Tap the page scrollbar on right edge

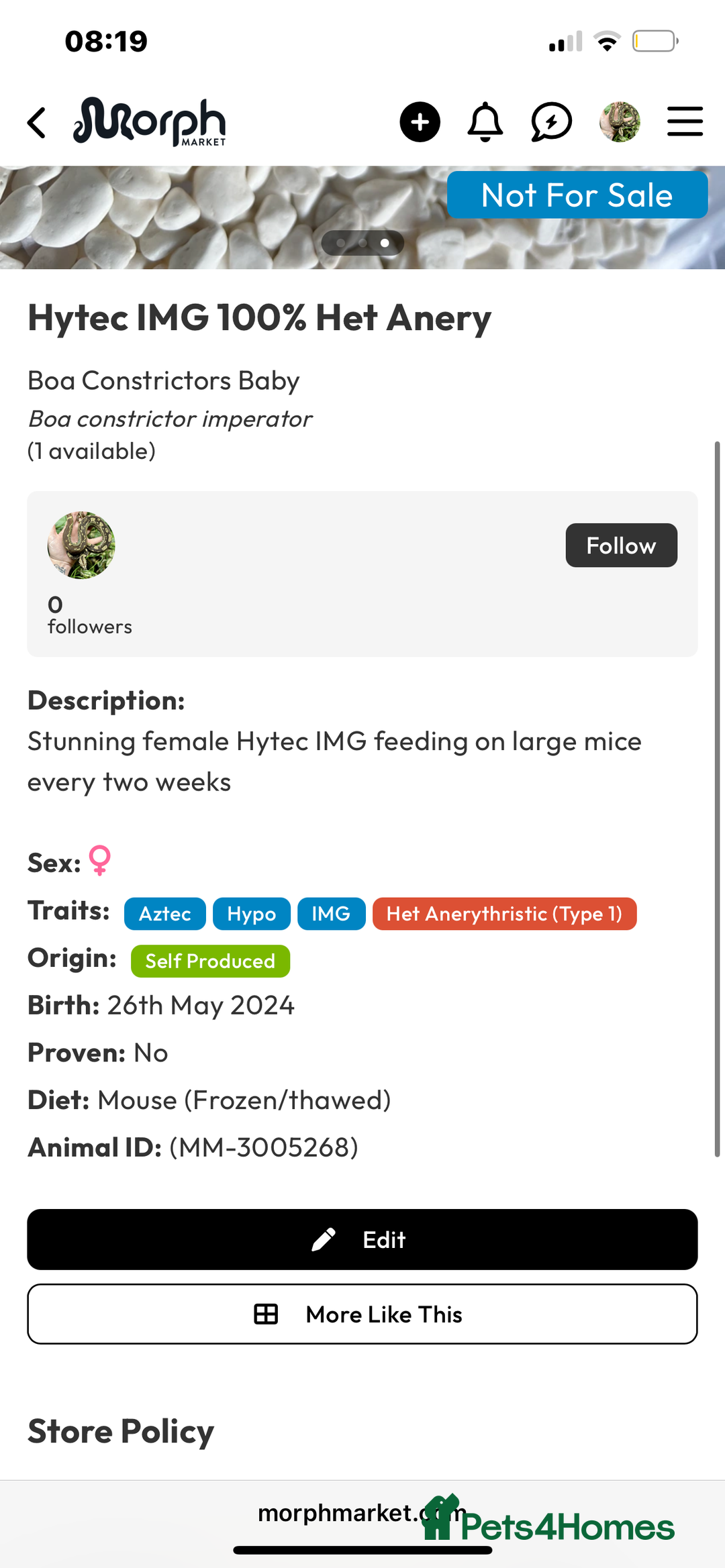pos(717,798)
